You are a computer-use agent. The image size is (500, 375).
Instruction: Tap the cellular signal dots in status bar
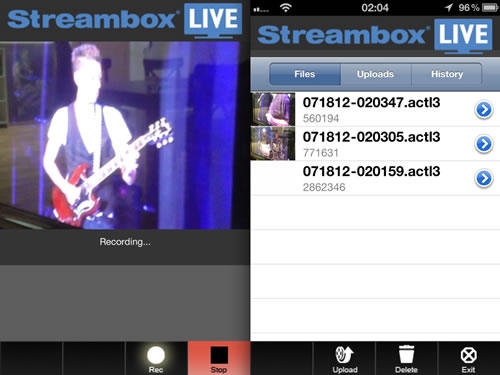click(261, 10)
